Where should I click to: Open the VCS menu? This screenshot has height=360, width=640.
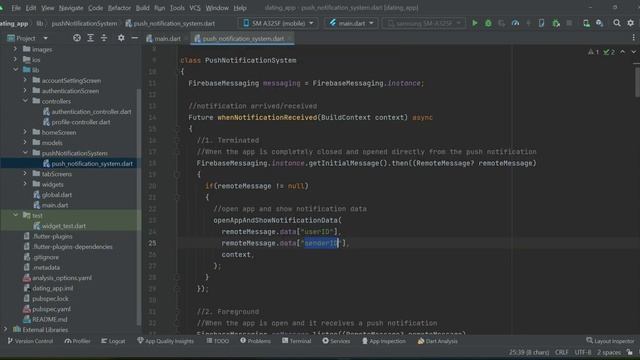pos(195,8)
